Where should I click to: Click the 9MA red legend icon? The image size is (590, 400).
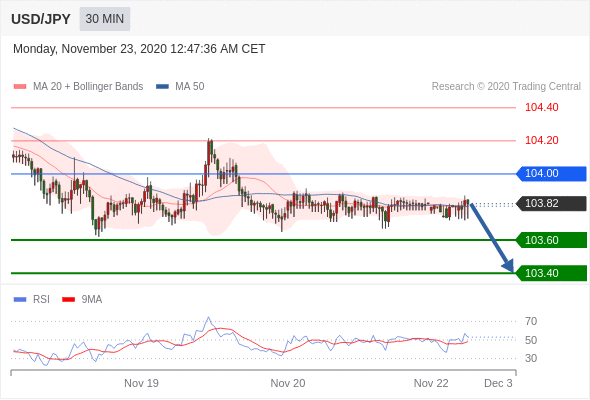68,300
